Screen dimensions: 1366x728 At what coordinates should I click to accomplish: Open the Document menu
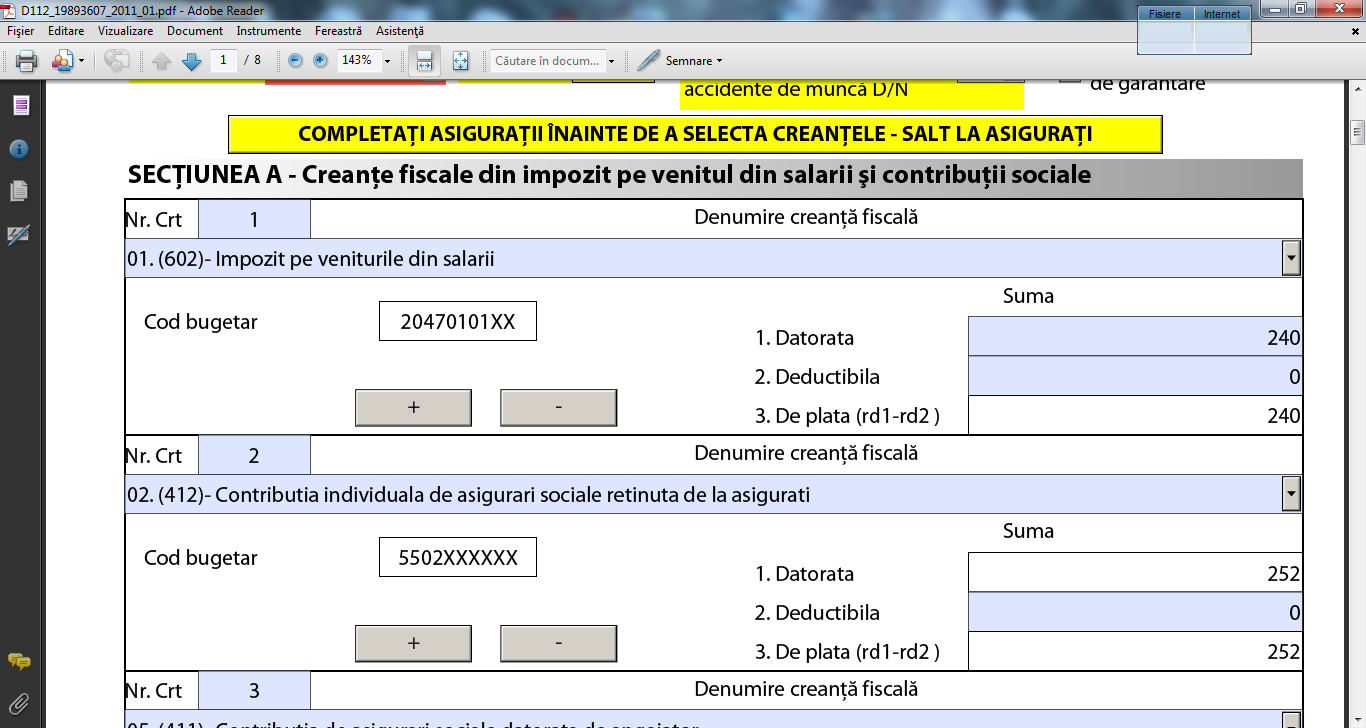tap(195, 31)
